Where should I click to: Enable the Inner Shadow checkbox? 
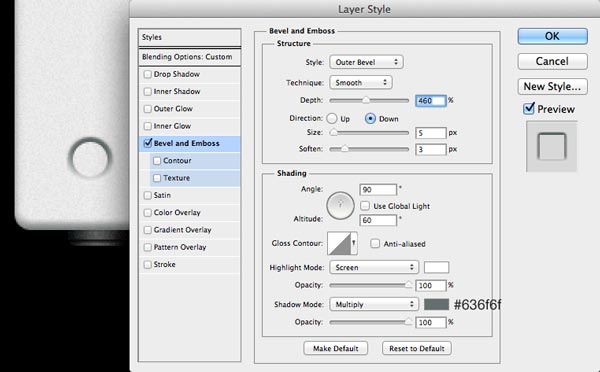coord(147,91)
